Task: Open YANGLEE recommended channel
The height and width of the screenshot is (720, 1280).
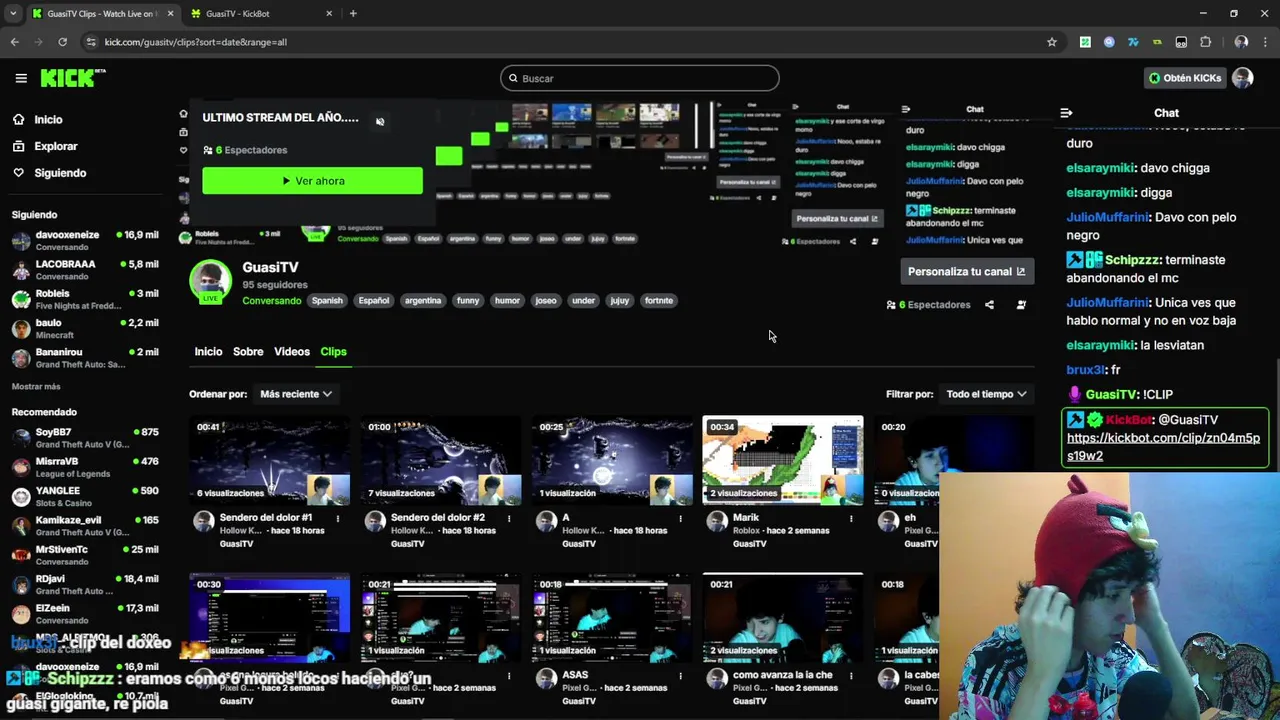Action: (x=85, y=497)
